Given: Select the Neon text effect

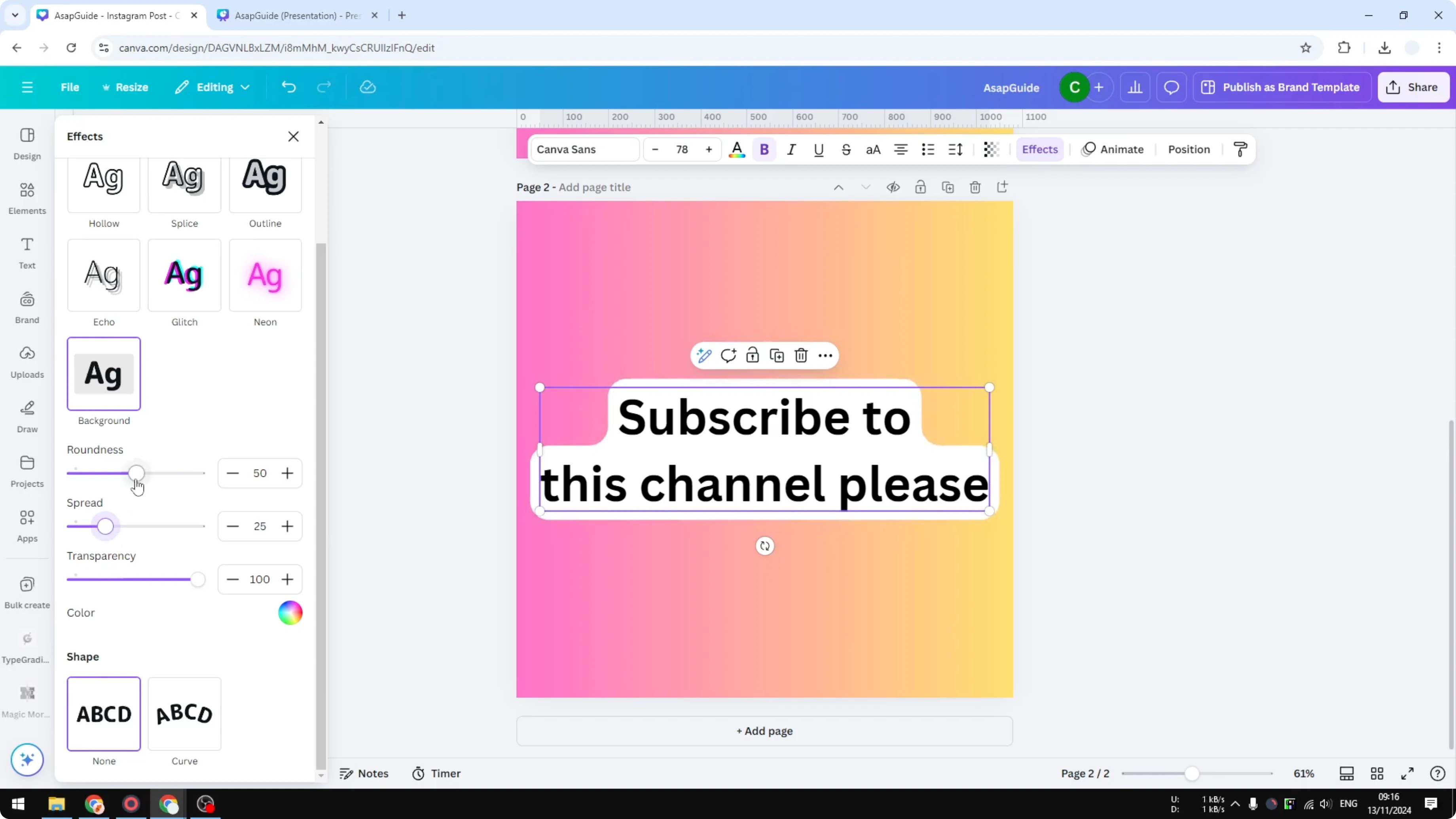Looking at the screenshot, I should coord(265,276).
